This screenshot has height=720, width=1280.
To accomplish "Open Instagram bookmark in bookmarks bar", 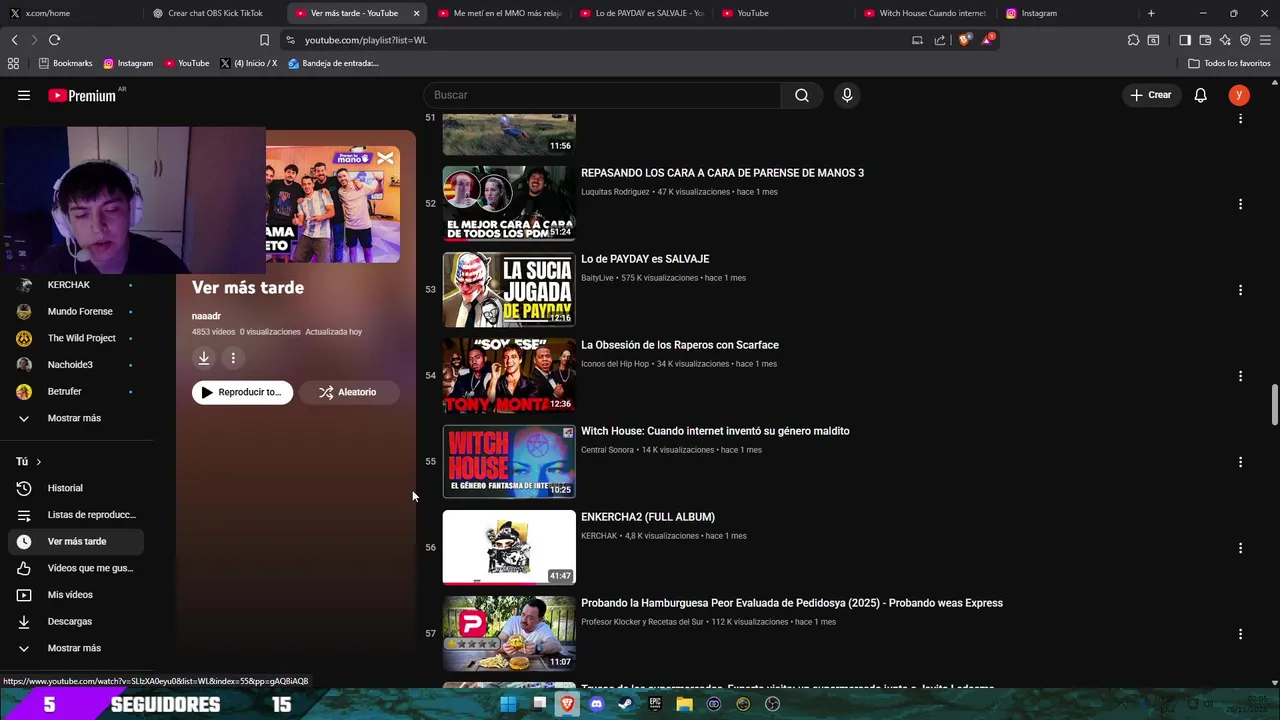I will click(128, 63).
